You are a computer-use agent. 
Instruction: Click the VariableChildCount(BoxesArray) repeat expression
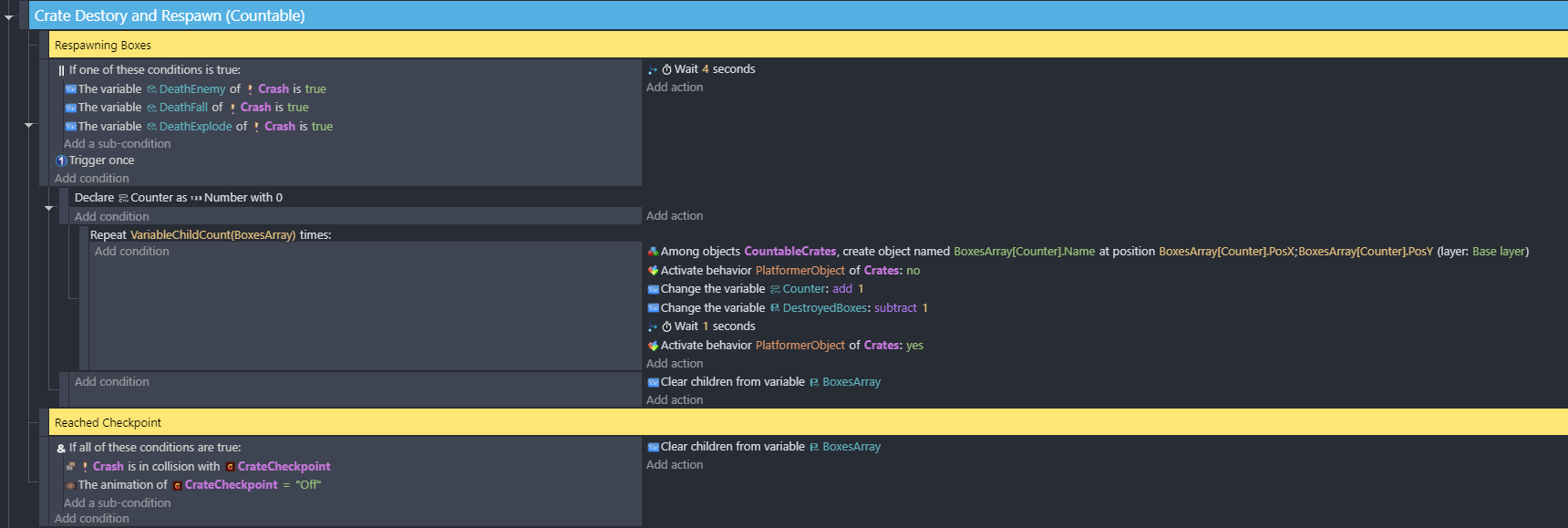(212, 235)
